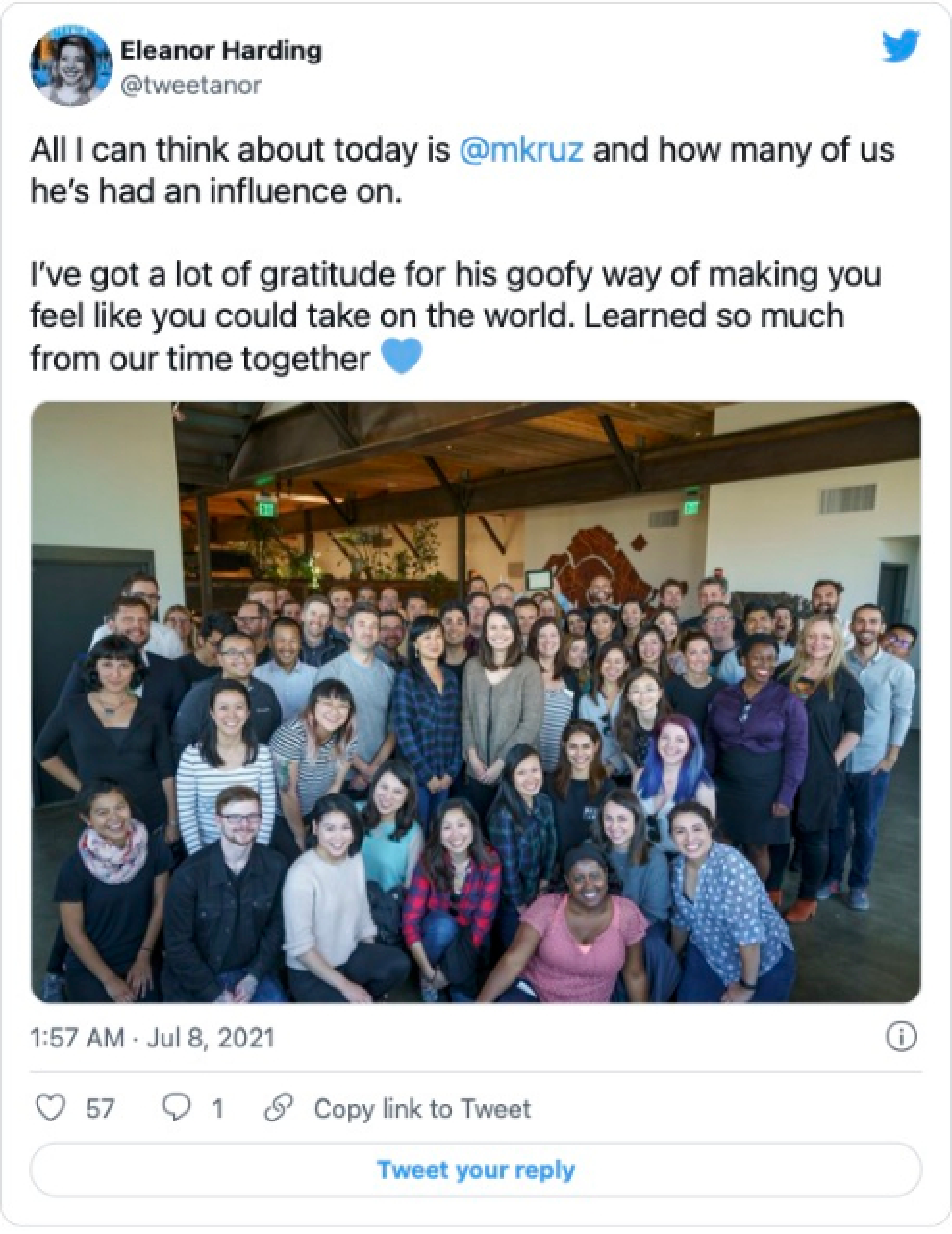Click the Twitter bird logo

click(x=900, y=47)
